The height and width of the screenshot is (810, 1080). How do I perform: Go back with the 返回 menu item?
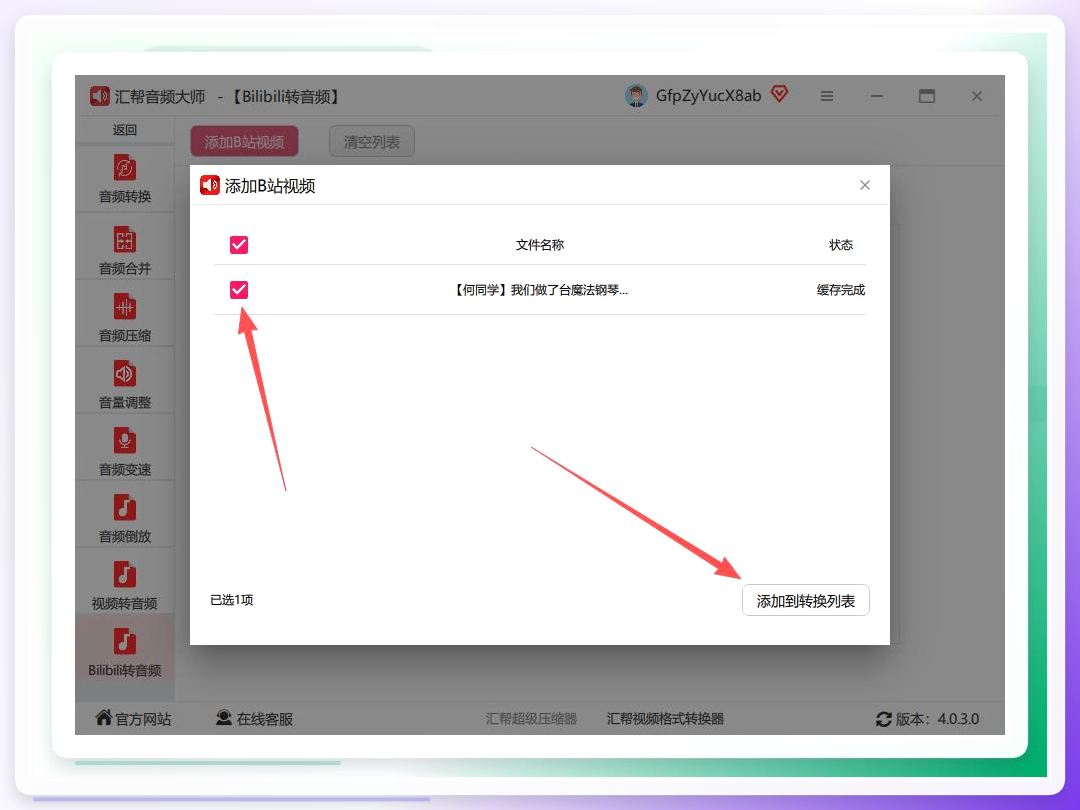[125, 129]
